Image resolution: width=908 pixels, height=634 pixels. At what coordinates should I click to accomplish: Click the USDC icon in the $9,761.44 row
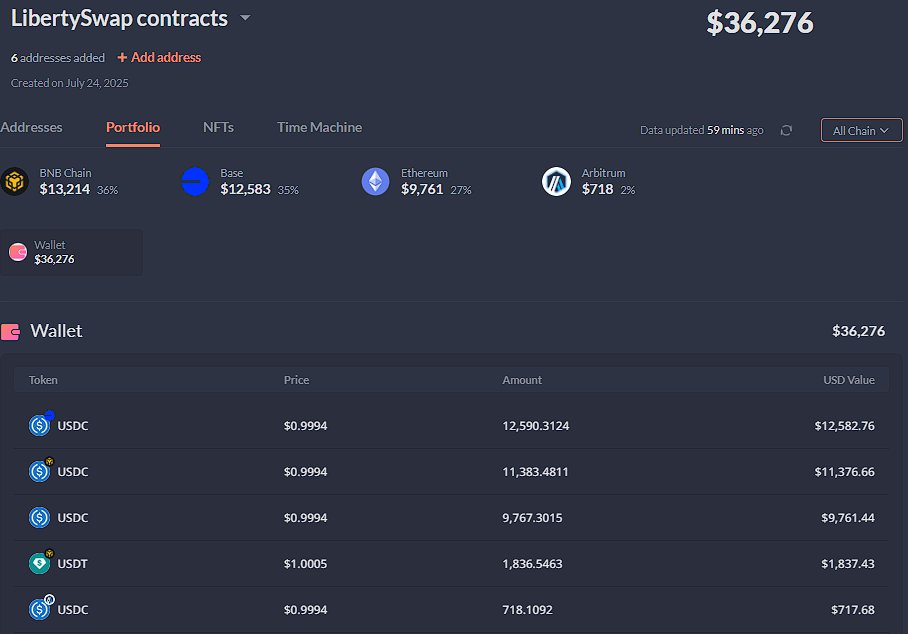click(x=39, y=518)
